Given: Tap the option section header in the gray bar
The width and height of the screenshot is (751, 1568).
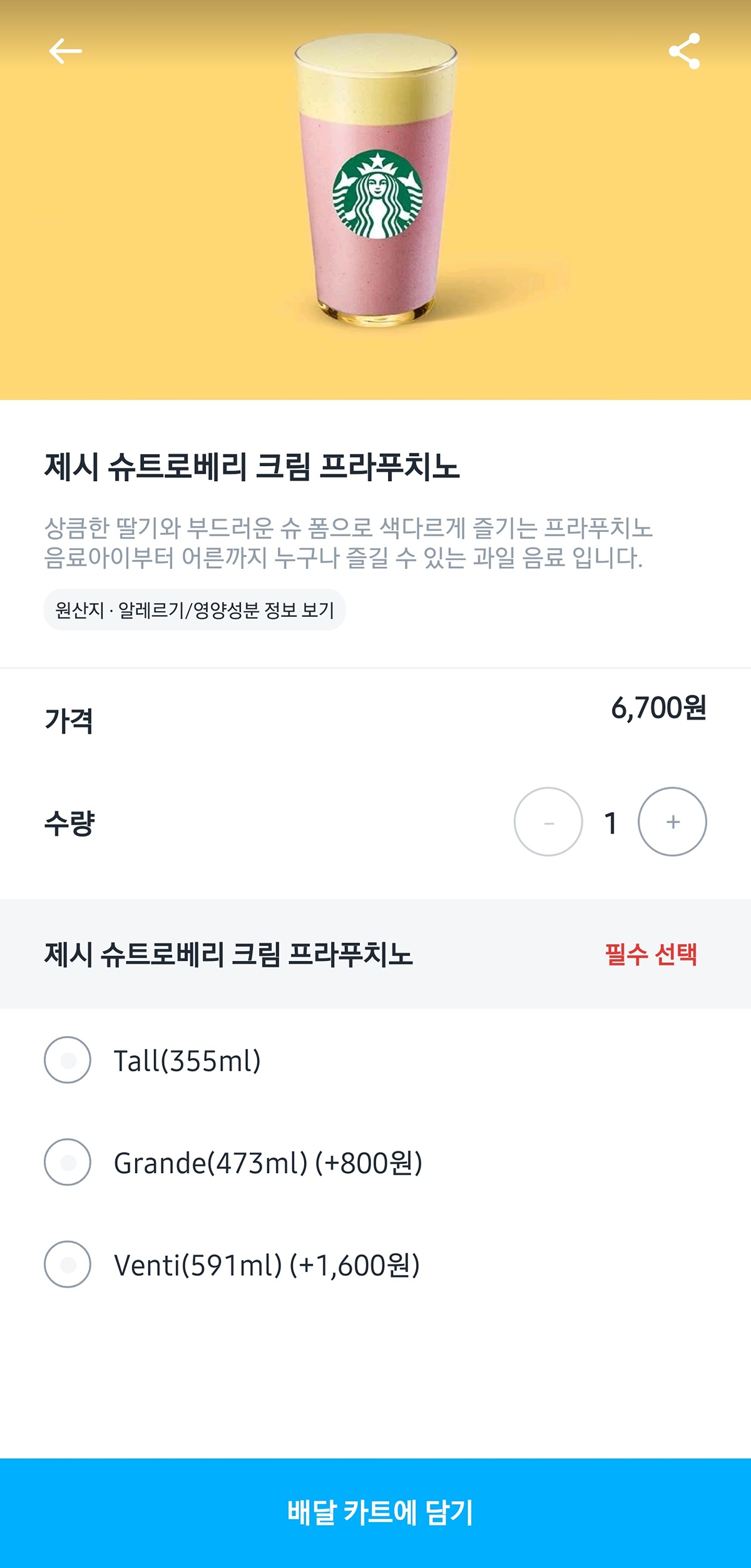Looking at the screenshot, I should 228,955.
